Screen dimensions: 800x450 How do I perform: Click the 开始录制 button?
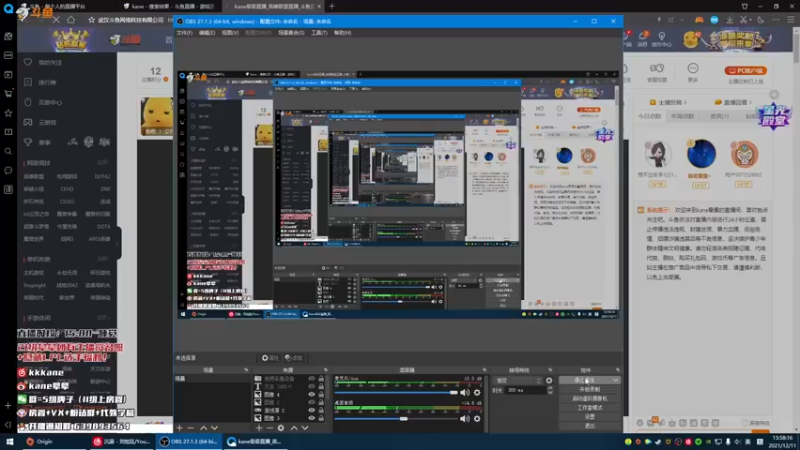[x=589, y=389]
